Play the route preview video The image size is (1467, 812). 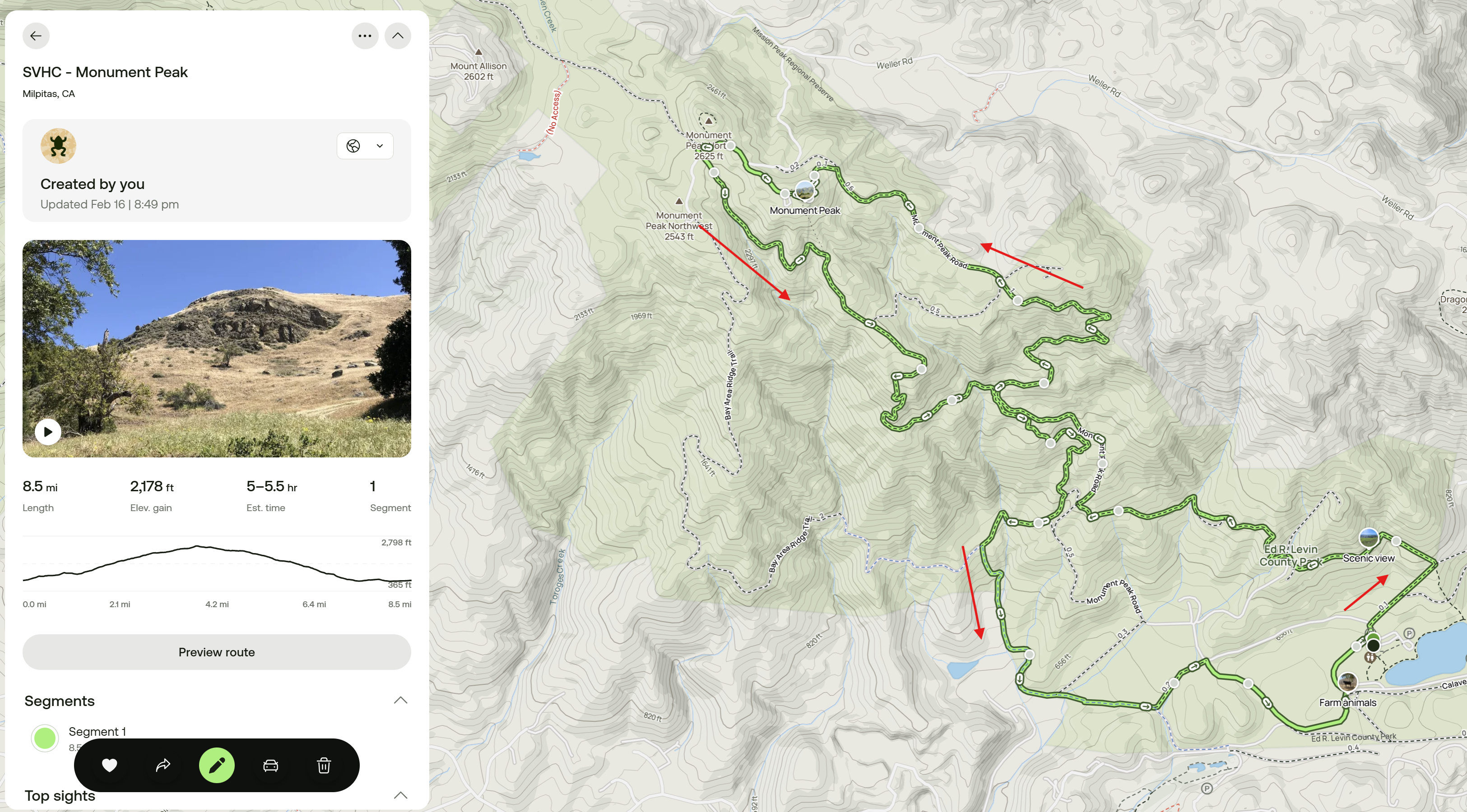click(x=48, y=432)
